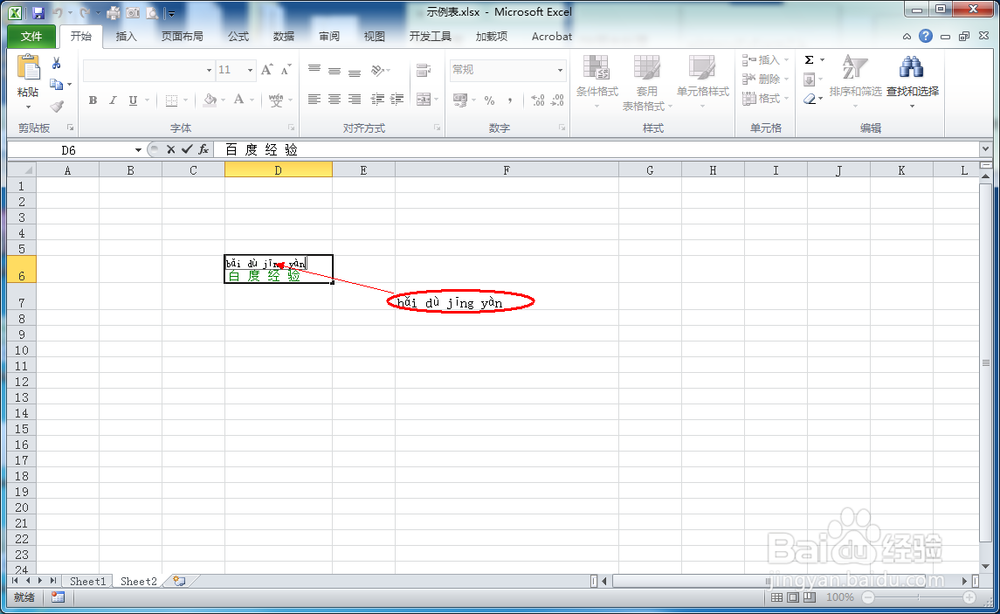Click the Percent Style icon

tap(489, 100)
